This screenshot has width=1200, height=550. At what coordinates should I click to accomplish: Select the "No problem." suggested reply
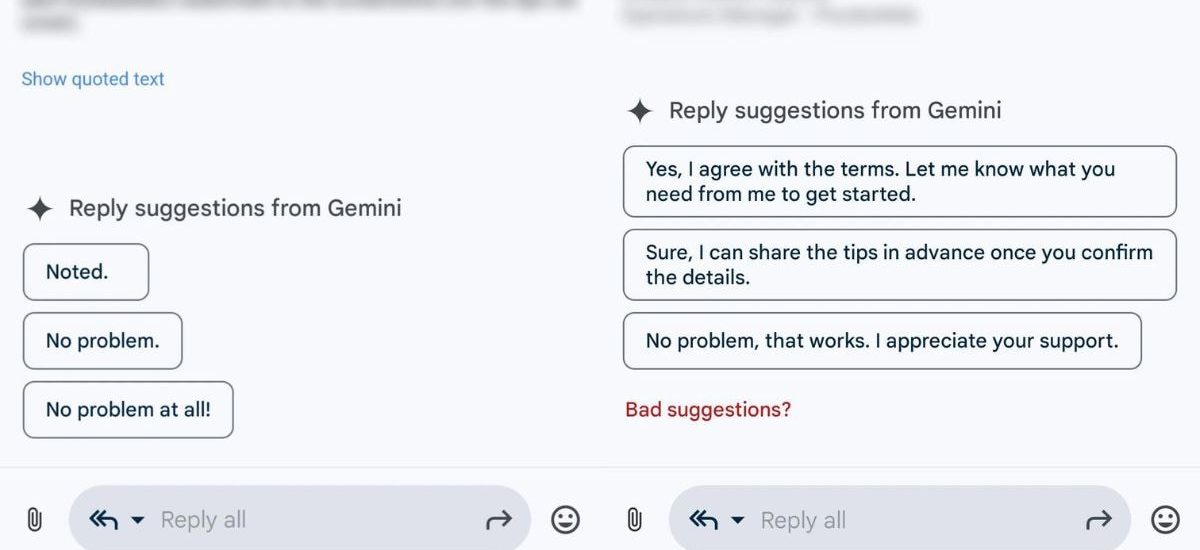pos(102,341)
